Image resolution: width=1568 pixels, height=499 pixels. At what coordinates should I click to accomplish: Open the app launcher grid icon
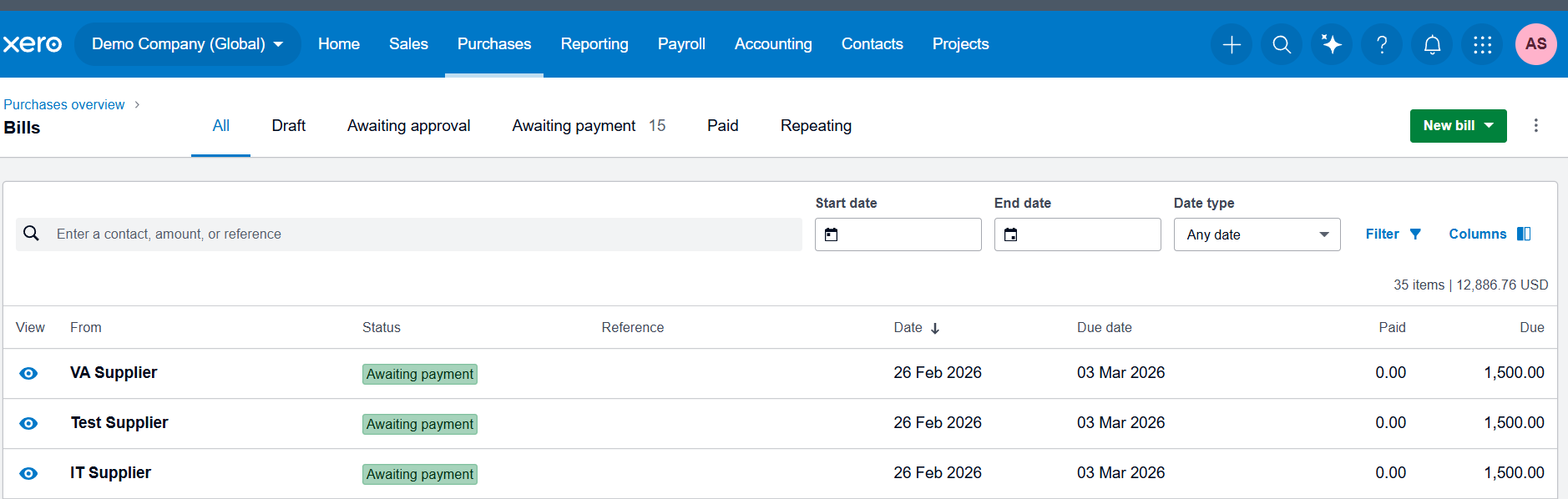[x=1482, y=44]
